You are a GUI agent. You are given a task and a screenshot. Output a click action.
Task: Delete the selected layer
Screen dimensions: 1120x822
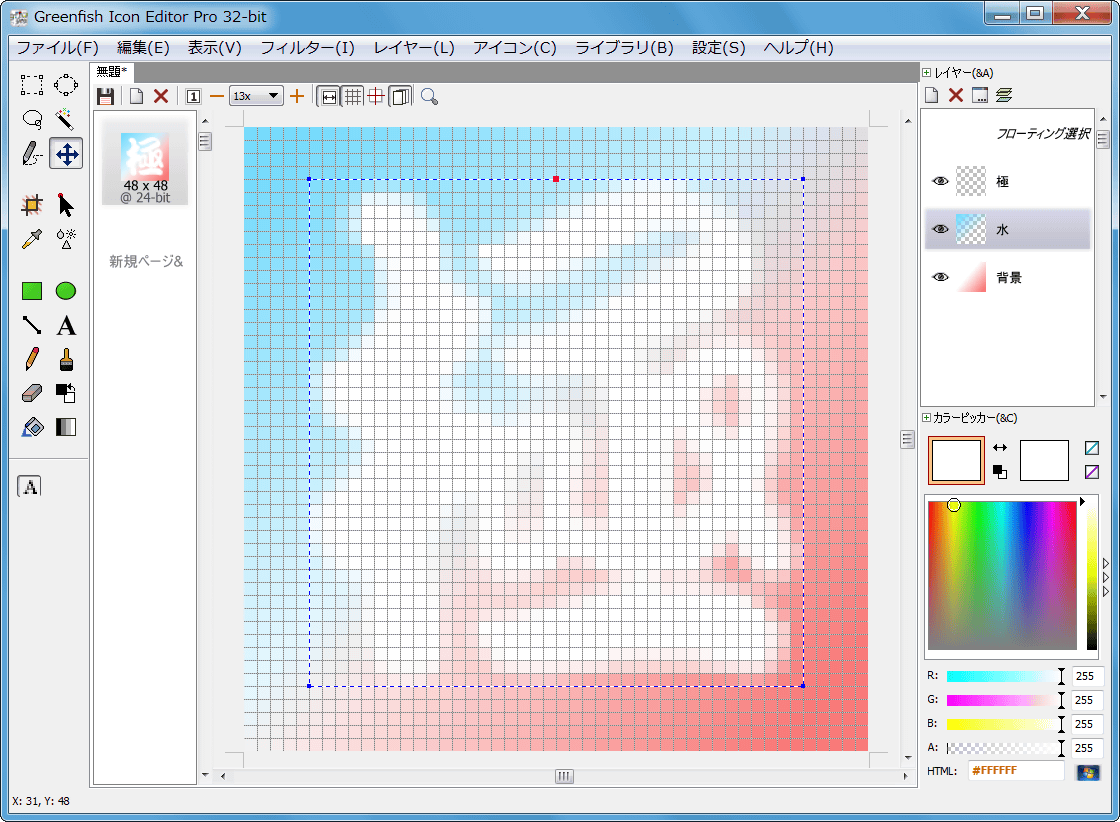pos(956,95)
